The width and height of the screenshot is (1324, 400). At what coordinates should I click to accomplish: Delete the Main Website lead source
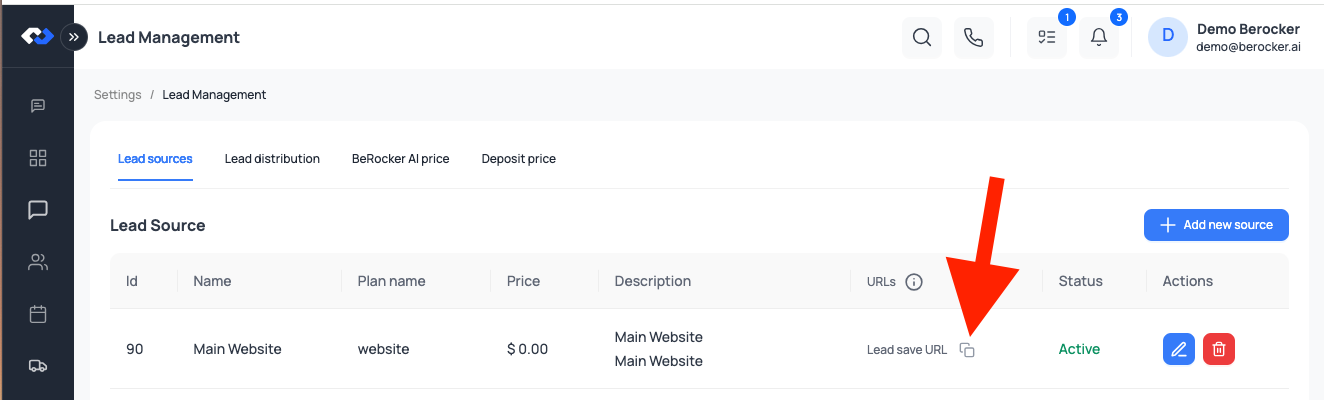tap(1219, 349)
